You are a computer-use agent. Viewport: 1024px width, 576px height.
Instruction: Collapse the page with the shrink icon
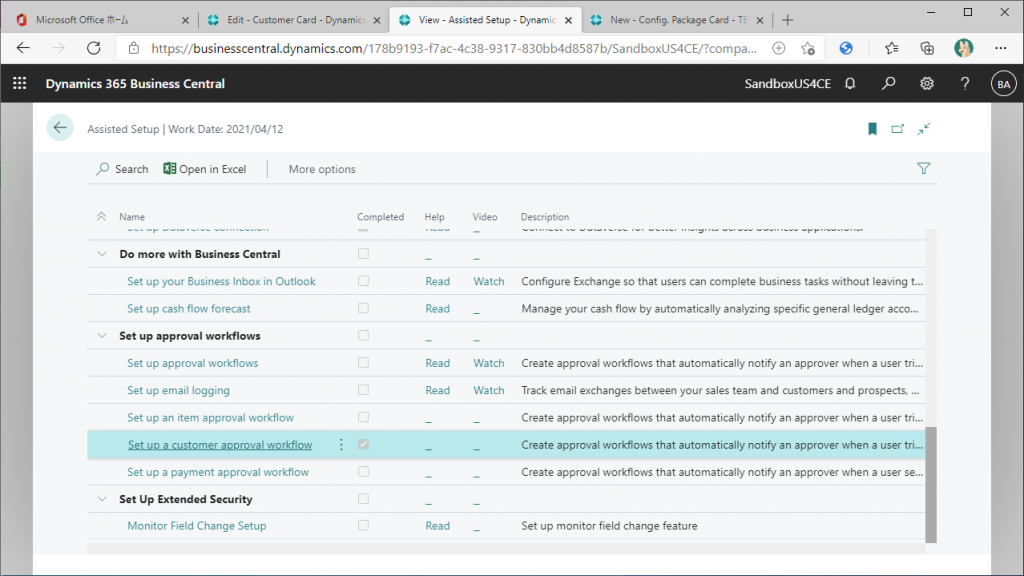click(923, 129)
